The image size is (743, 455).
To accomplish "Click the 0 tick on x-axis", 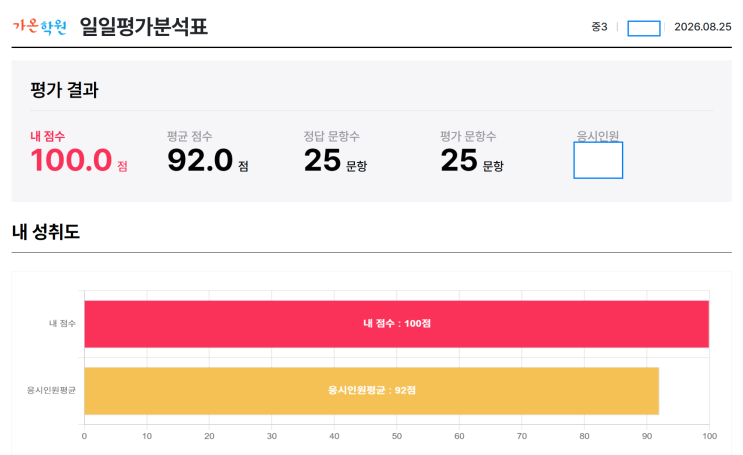I will click(84, 436).
